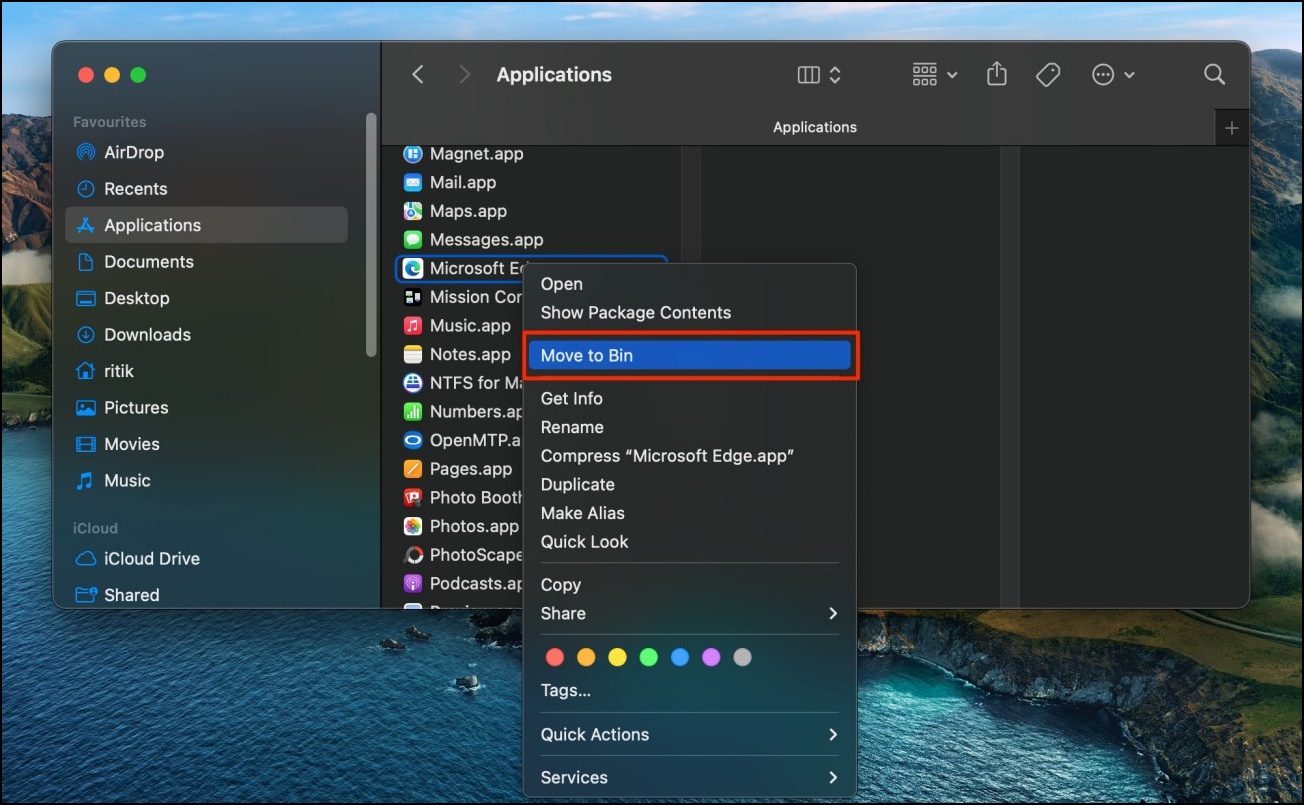Image resolution: width=1304 pixels, height=805 pixels.
Task: Apply the red tag colour
Action: [555, 658]
